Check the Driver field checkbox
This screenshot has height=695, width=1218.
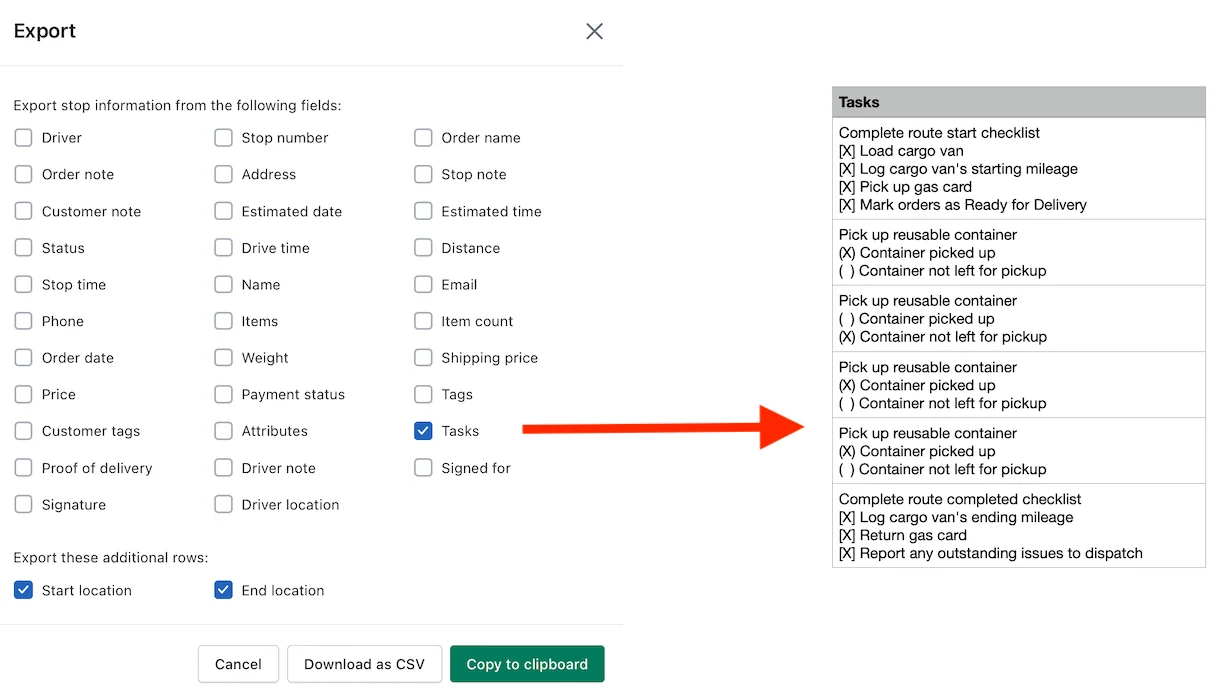click(23, 138)
